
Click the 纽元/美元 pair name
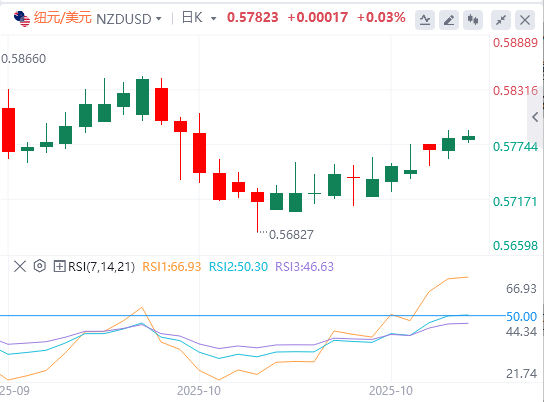pos(63,18)
